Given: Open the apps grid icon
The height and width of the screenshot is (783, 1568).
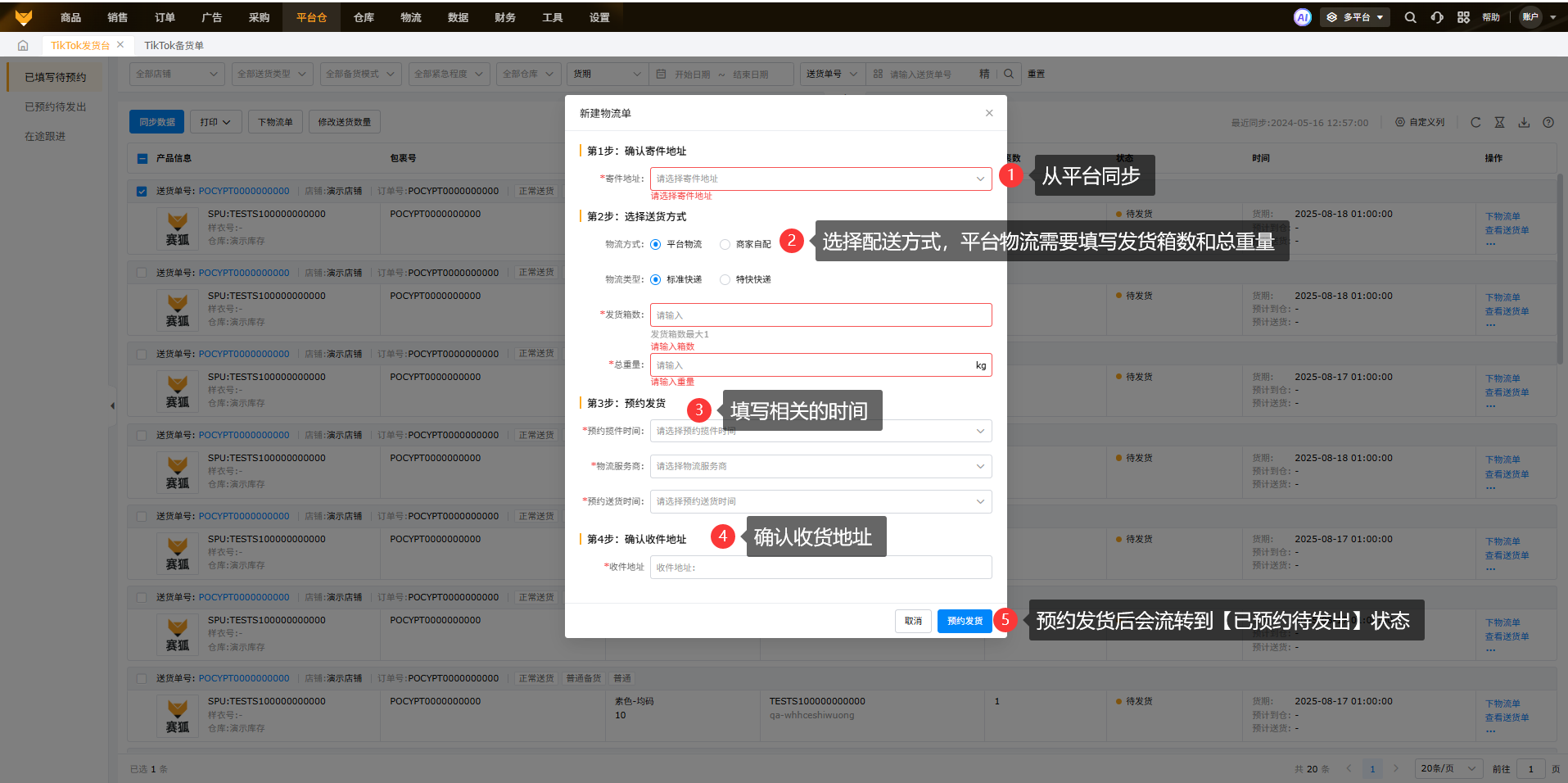Looking at the screenshot, I should [x=1463, y=17].
